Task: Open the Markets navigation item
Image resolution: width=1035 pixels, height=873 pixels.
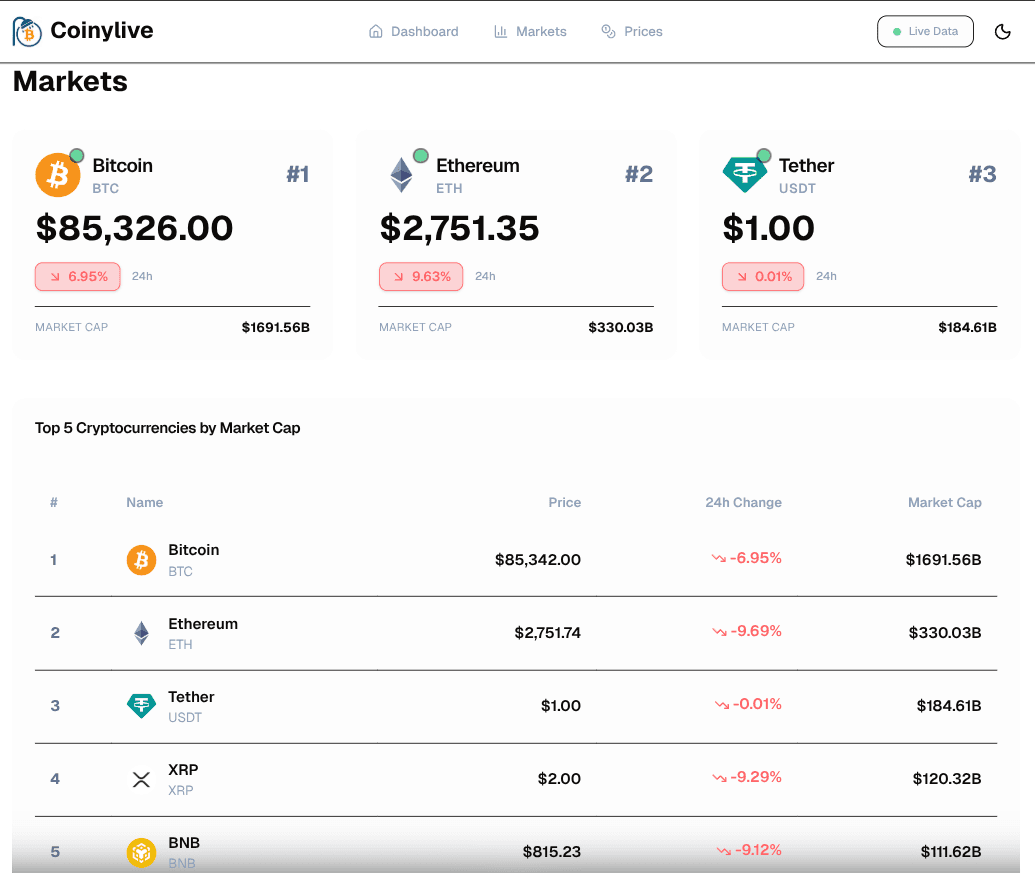Action: pos(541,31)
